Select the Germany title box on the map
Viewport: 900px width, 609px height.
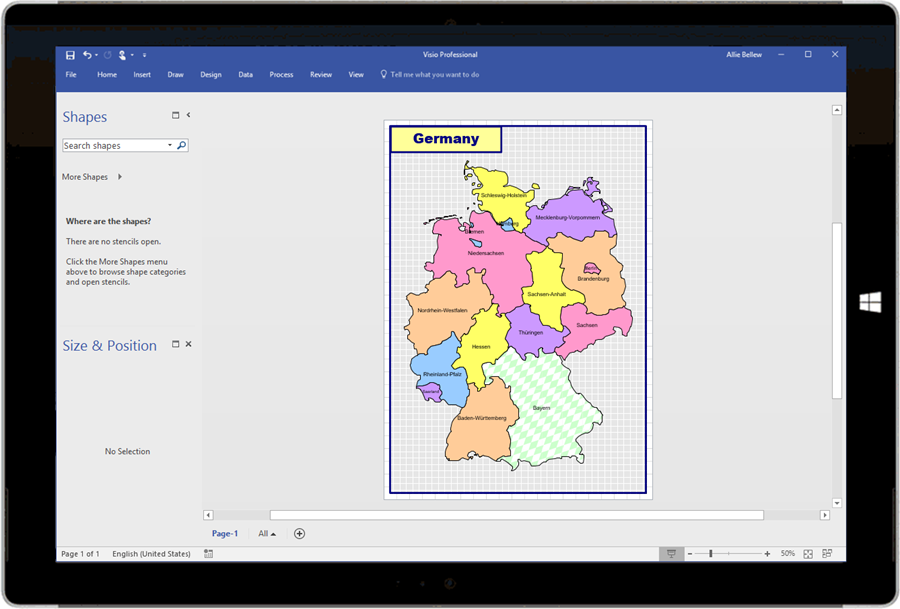pyautogui.click(x=446, y=139)
